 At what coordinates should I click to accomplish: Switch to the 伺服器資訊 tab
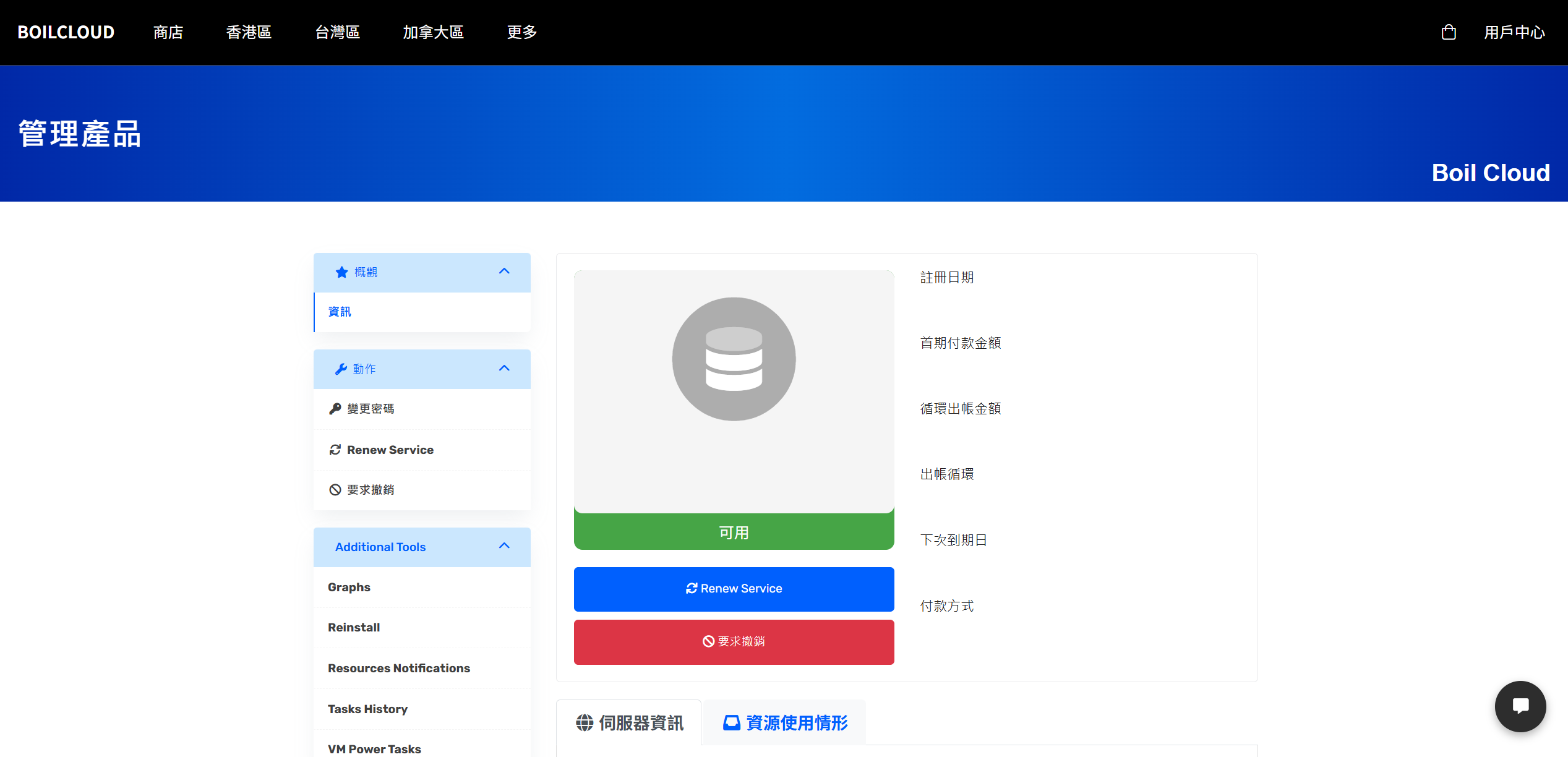click(x=629, y=722)
